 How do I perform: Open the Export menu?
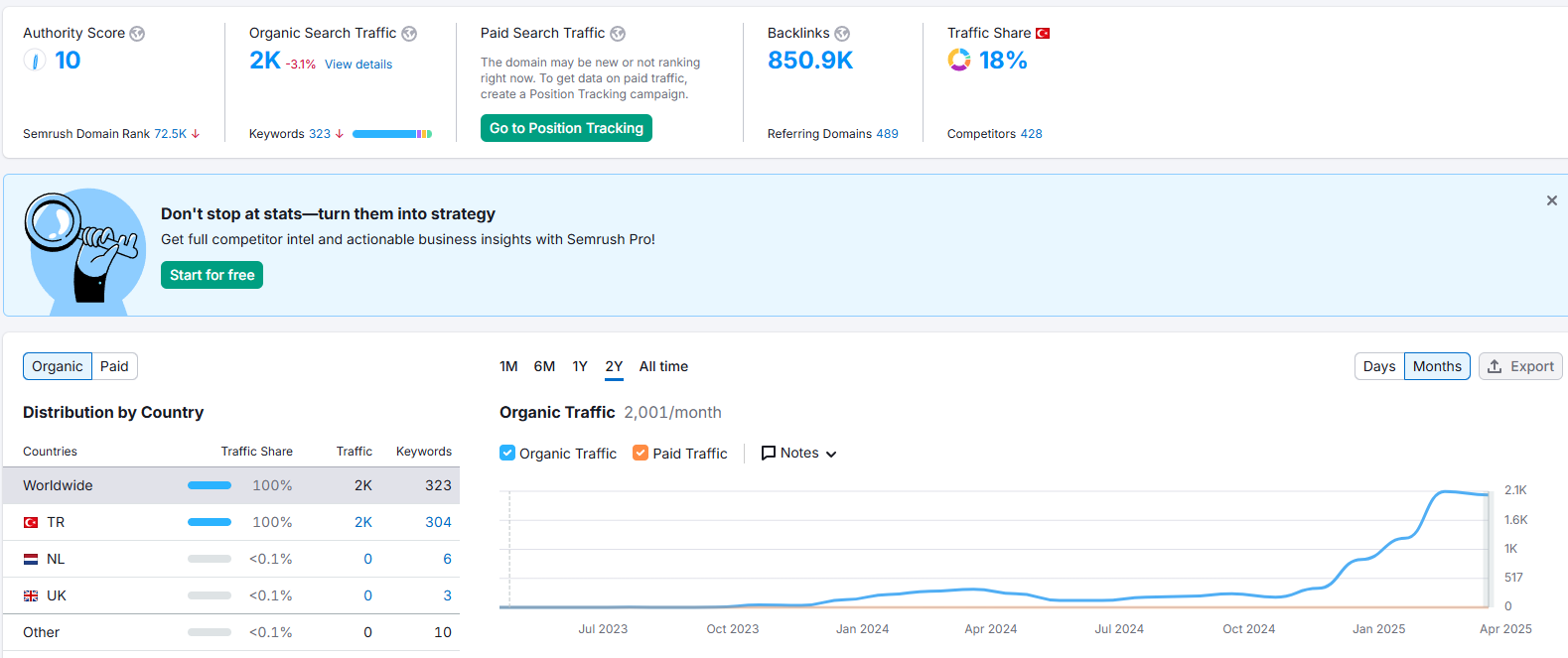(1520, 366)
